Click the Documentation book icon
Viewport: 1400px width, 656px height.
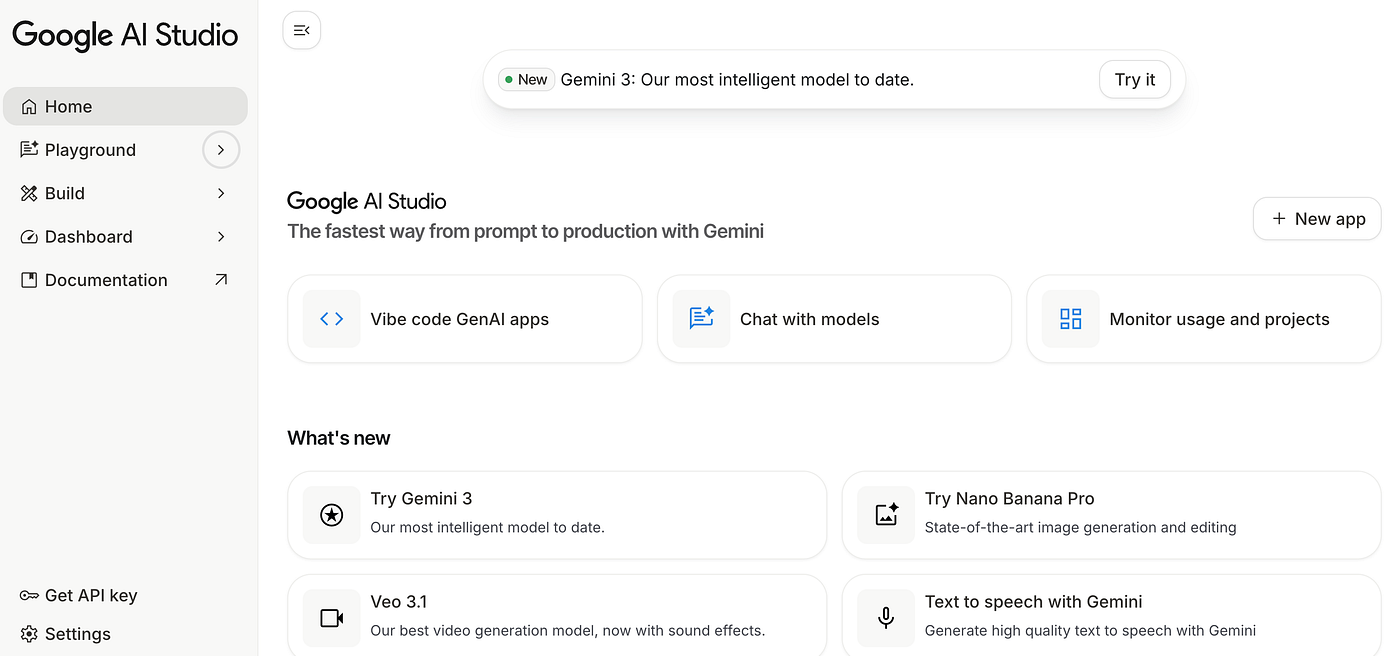29,280
